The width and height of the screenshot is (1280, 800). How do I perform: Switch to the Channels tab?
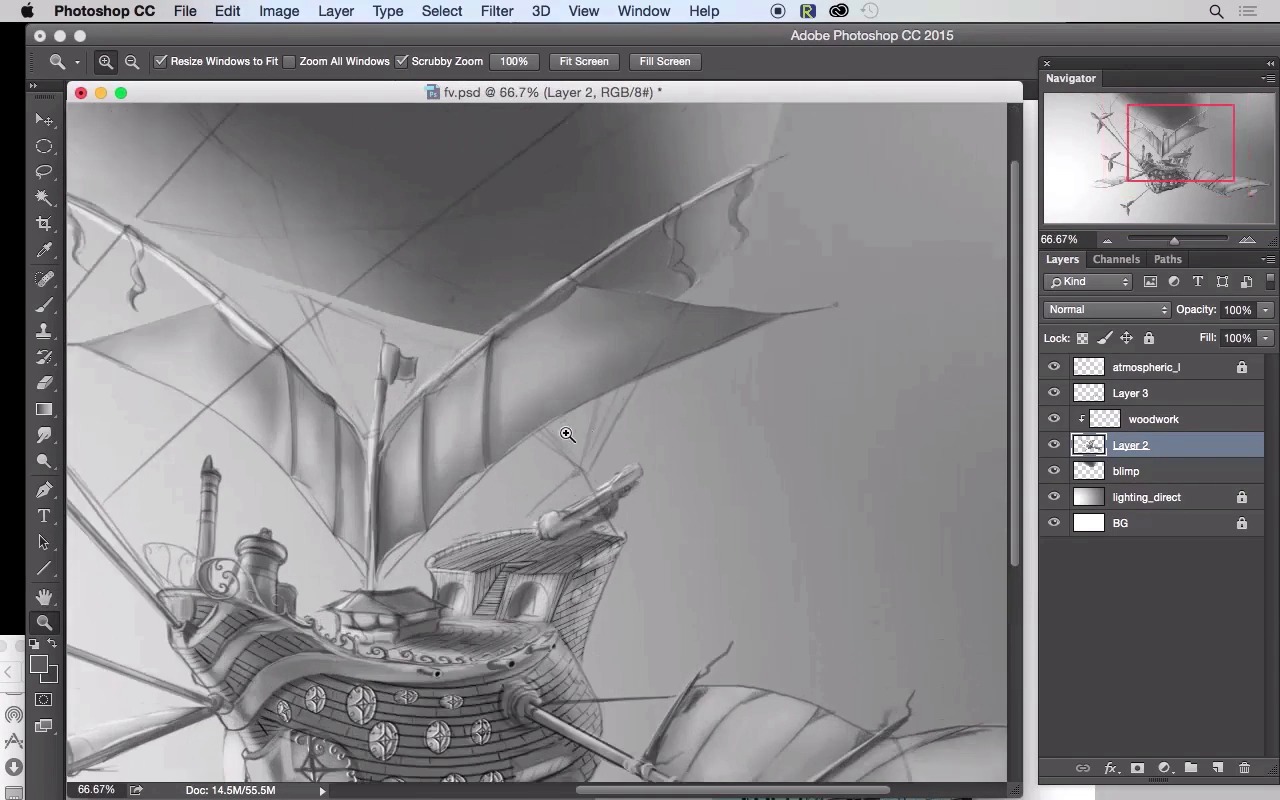point(1116,259)
